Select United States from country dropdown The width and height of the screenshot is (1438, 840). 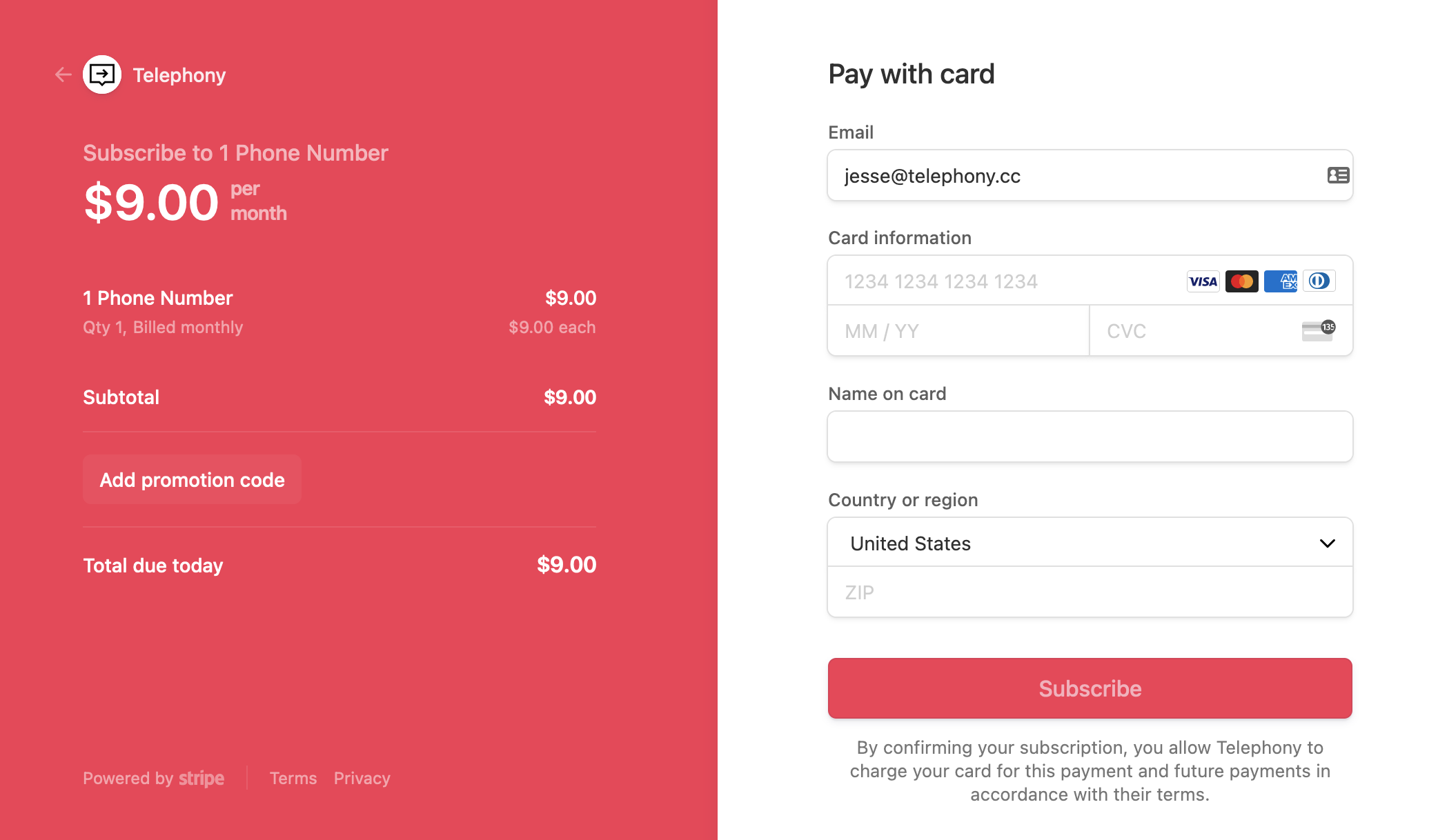pos(1090,543)
